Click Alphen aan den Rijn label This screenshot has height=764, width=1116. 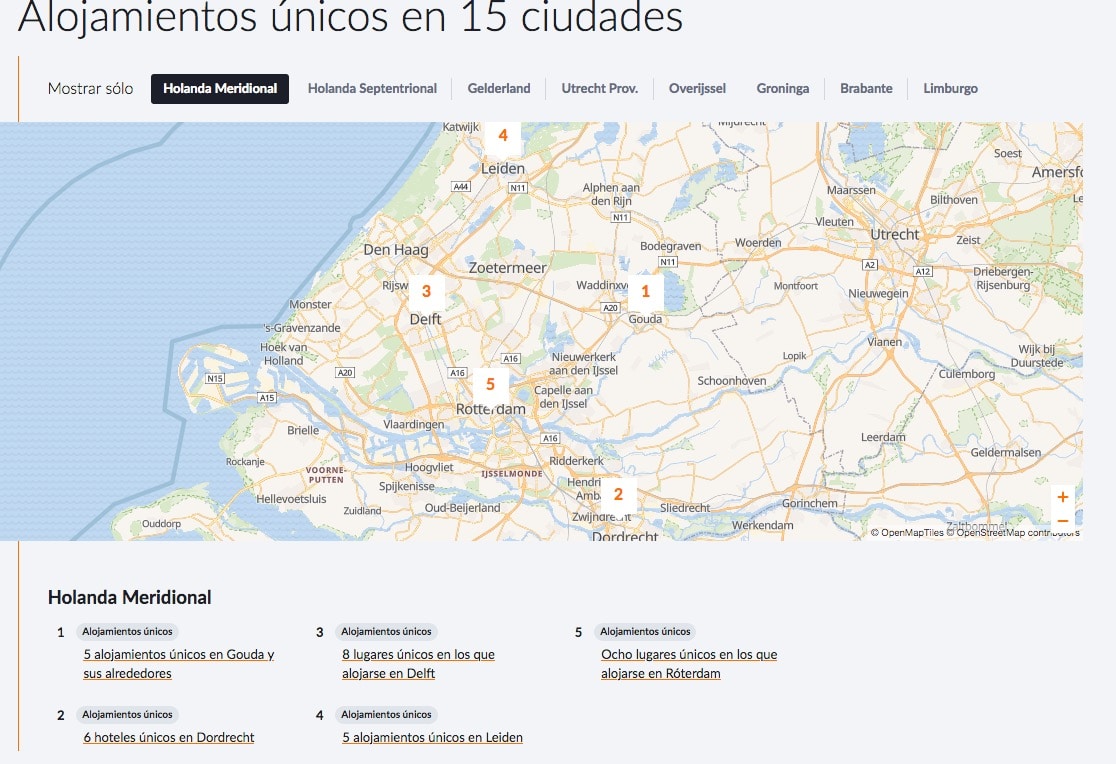611,194
